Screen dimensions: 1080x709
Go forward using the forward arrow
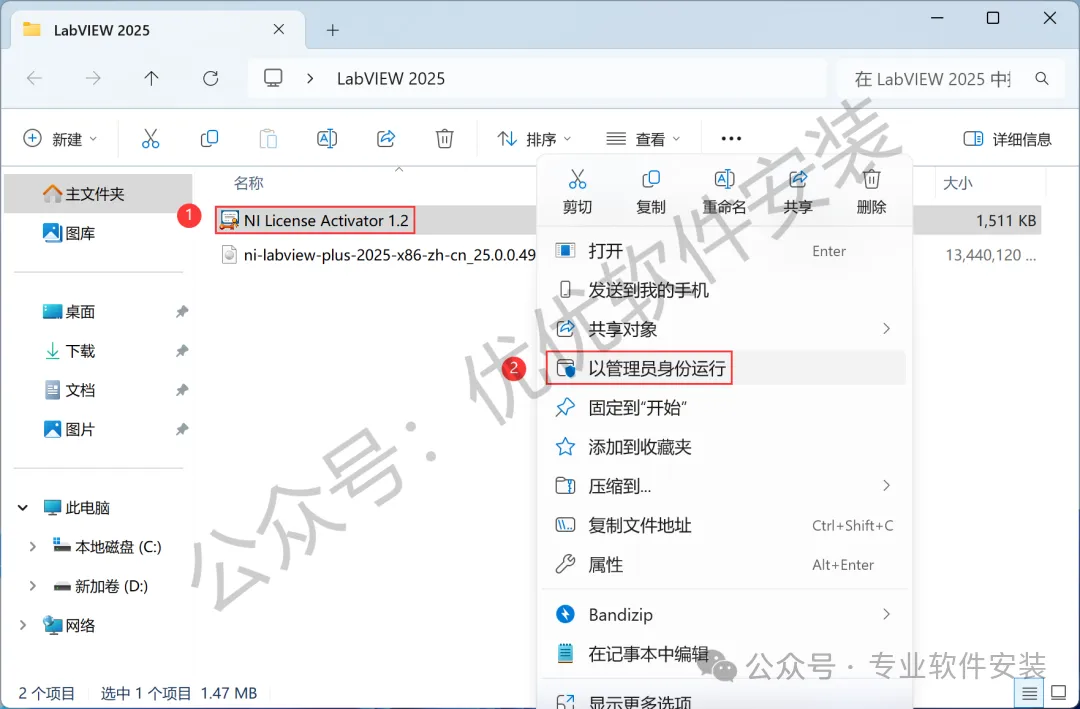click(93, 79)
